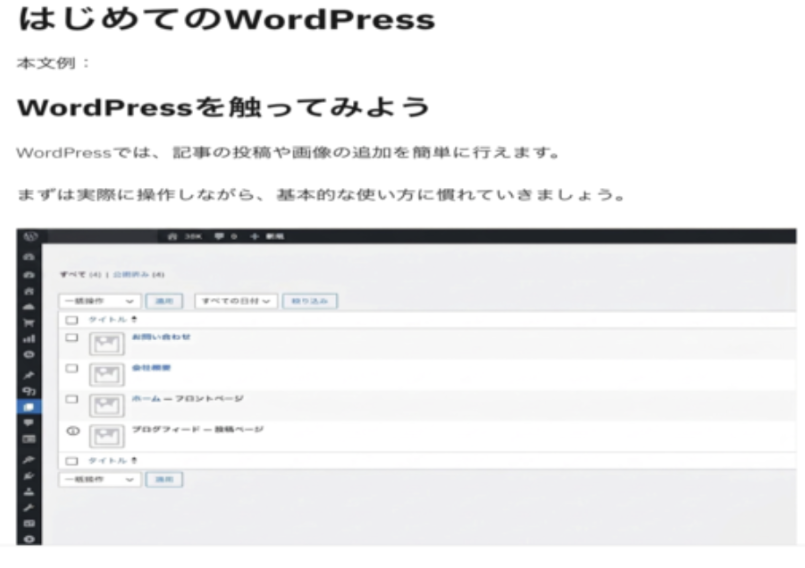Open the お問い合わせ page title link
The width and height of the screenshot is (805, 568).
pyautogui.click(x=161, y=337)
